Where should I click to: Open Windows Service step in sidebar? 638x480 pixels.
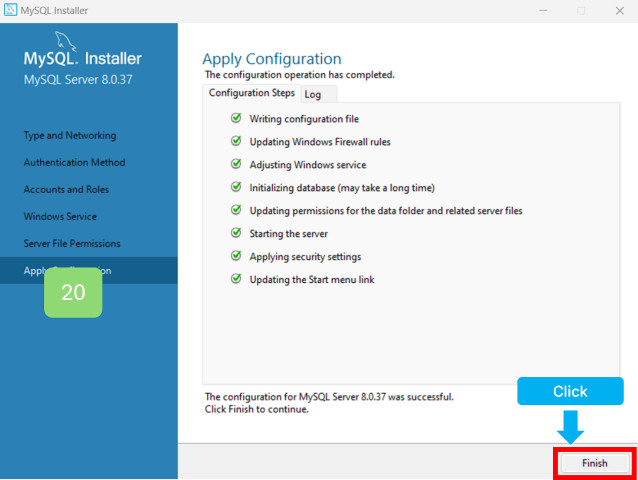[x=60, y=216]
